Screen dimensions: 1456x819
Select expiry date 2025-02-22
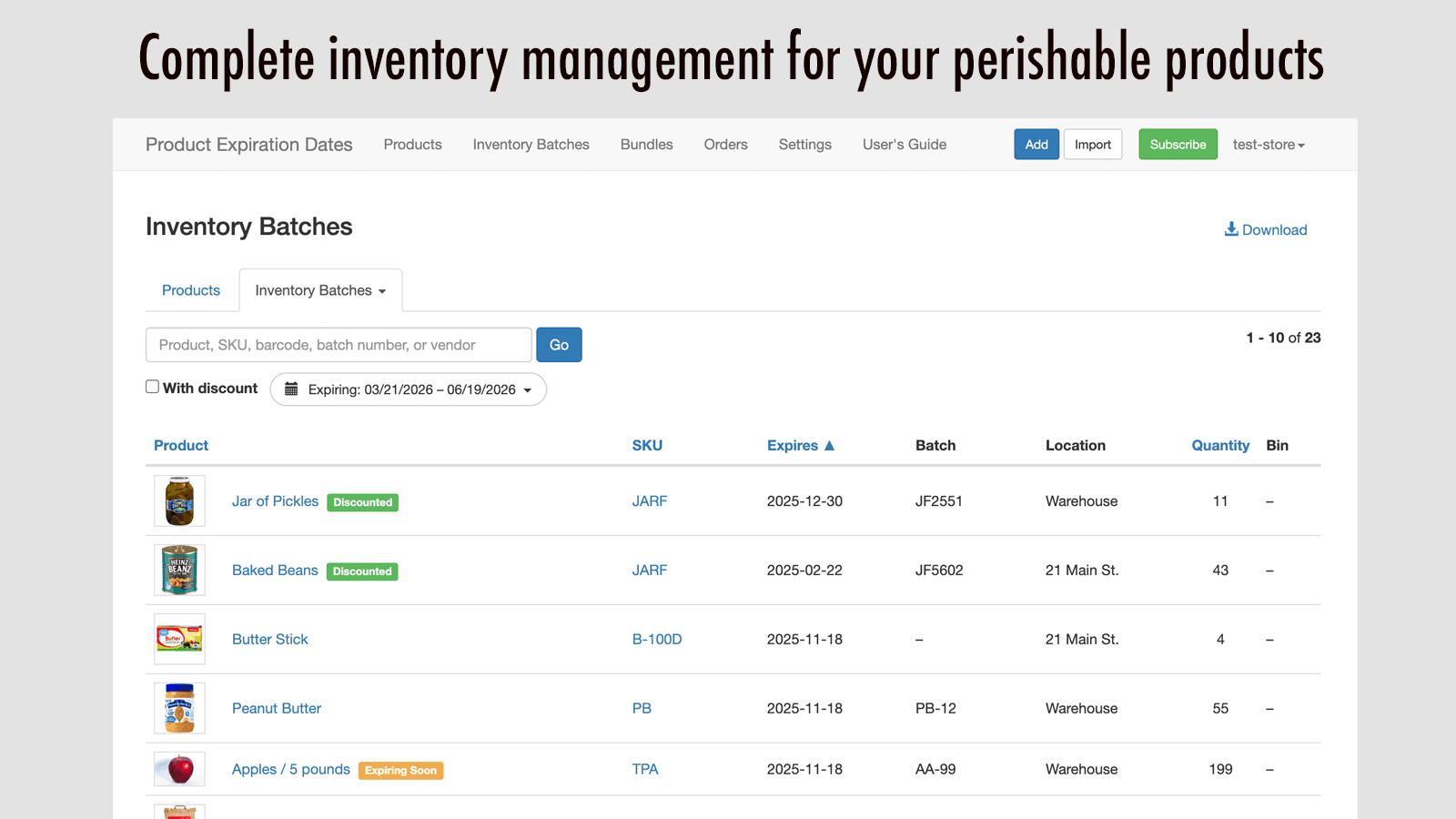coord(804,571)
